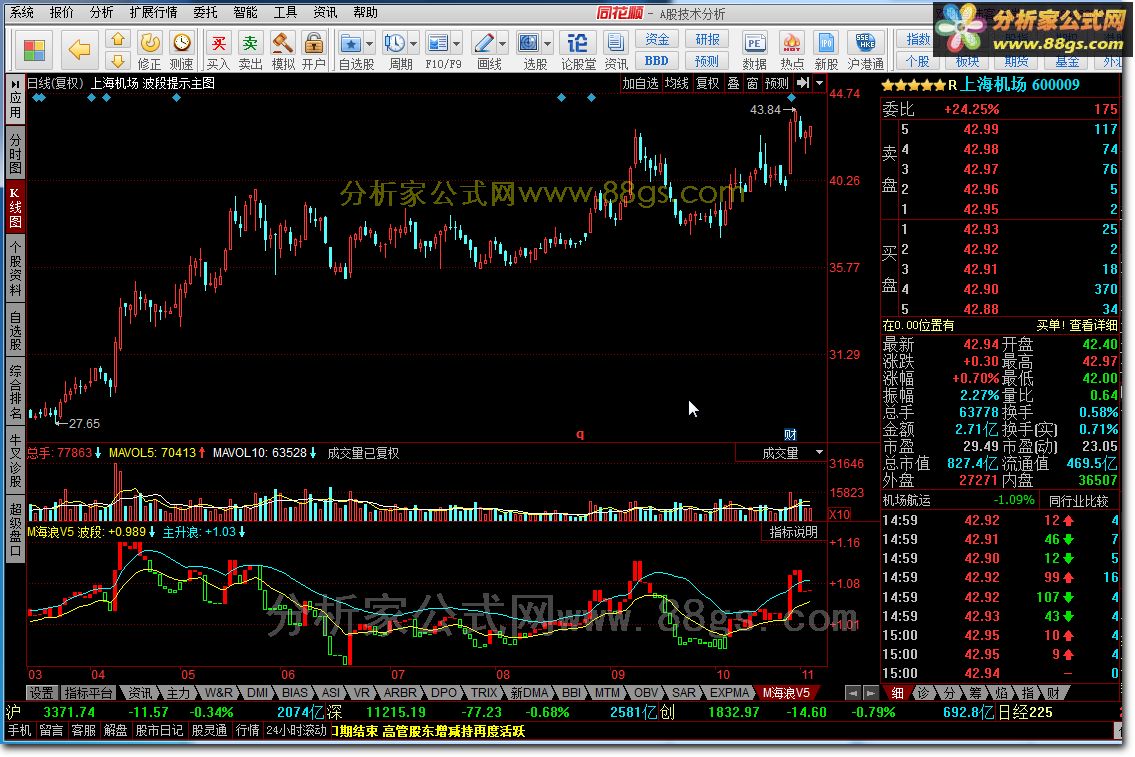Toggle 均线 moving average display

(x=677, y=83)
